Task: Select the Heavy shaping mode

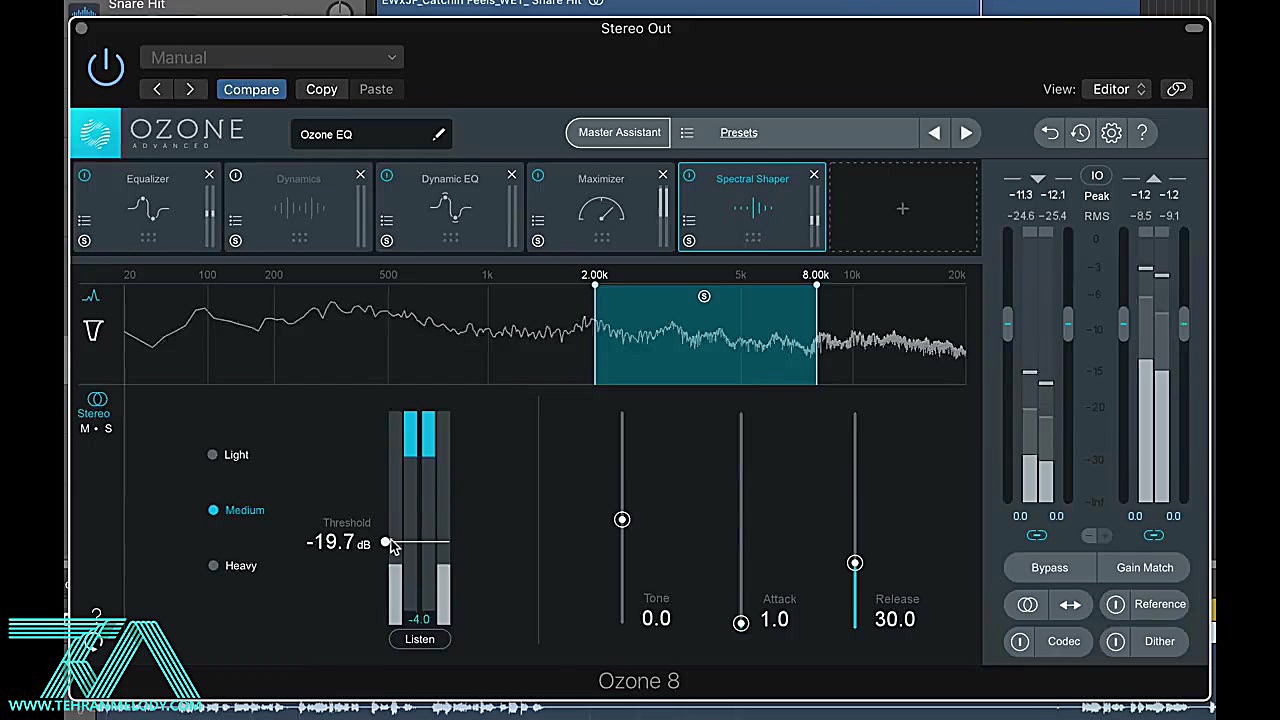Action: pos(213,565)
